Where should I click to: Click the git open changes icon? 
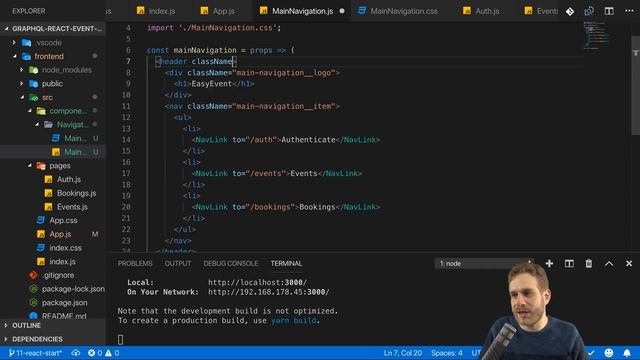[570, 11]
